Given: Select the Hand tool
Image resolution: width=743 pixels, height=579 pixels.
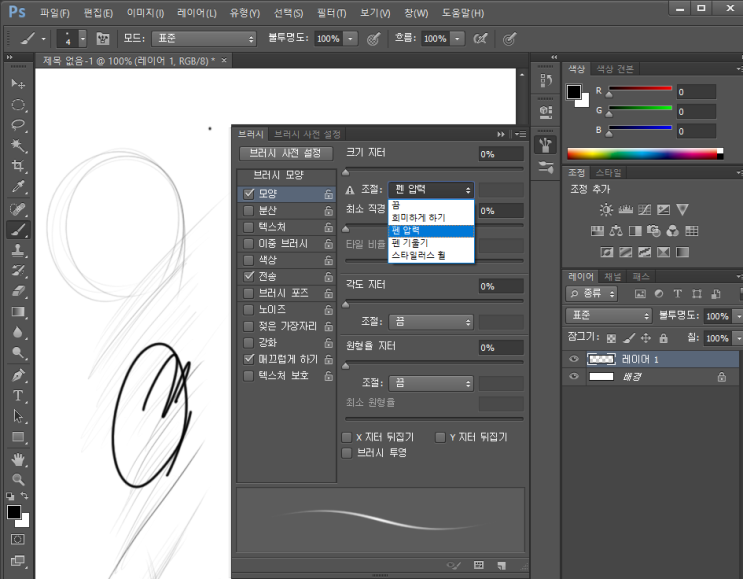Looking at the screenshot, I should [18, 459].
